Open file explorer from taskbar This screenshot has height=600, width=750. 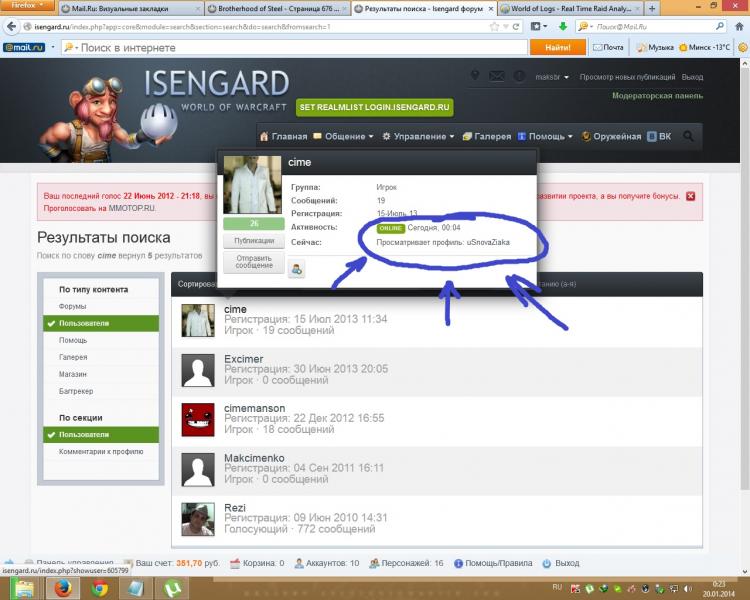(x=23, y=588)
